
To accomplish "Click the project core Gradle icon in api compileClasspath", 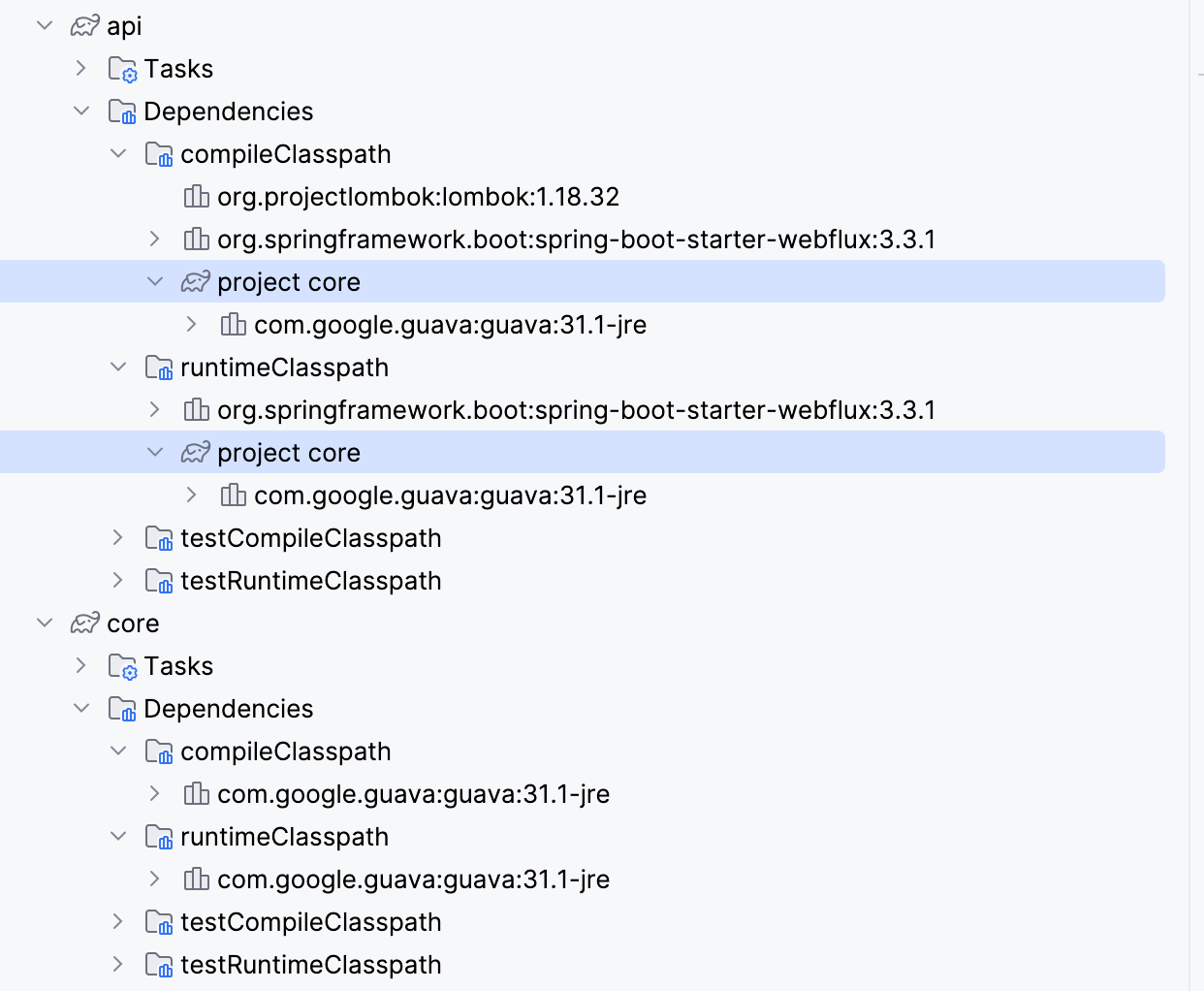I will tap(196, 282).
